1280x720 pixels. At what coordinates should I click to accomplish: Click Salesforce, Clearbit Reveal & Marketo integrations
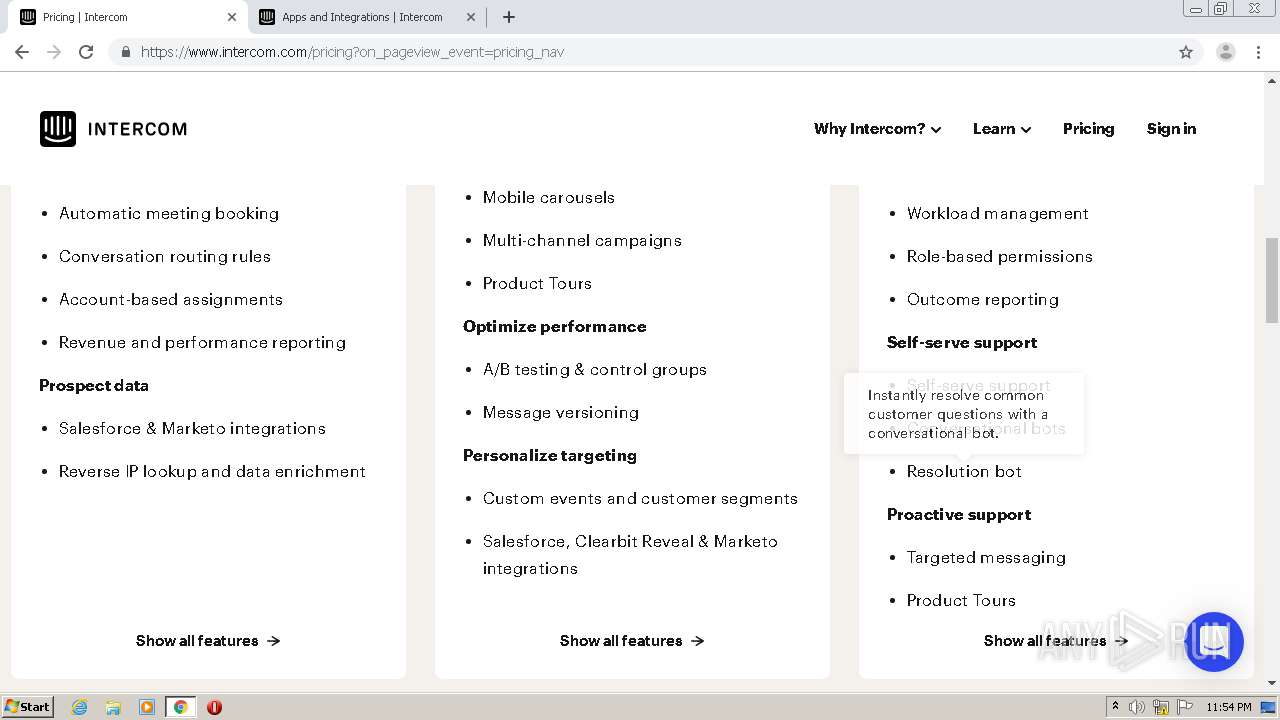[x=630, y=554]
